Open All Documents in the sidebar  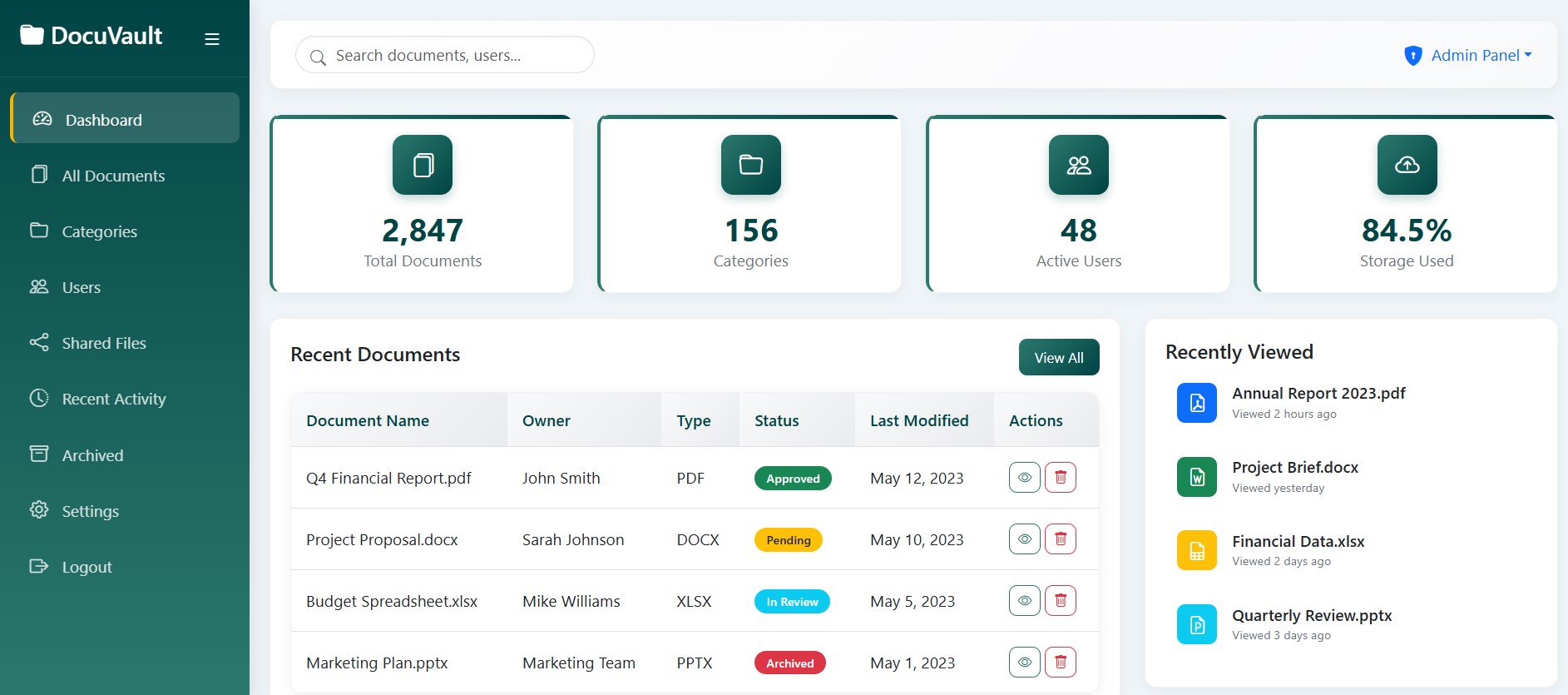(x=113, y=176)
